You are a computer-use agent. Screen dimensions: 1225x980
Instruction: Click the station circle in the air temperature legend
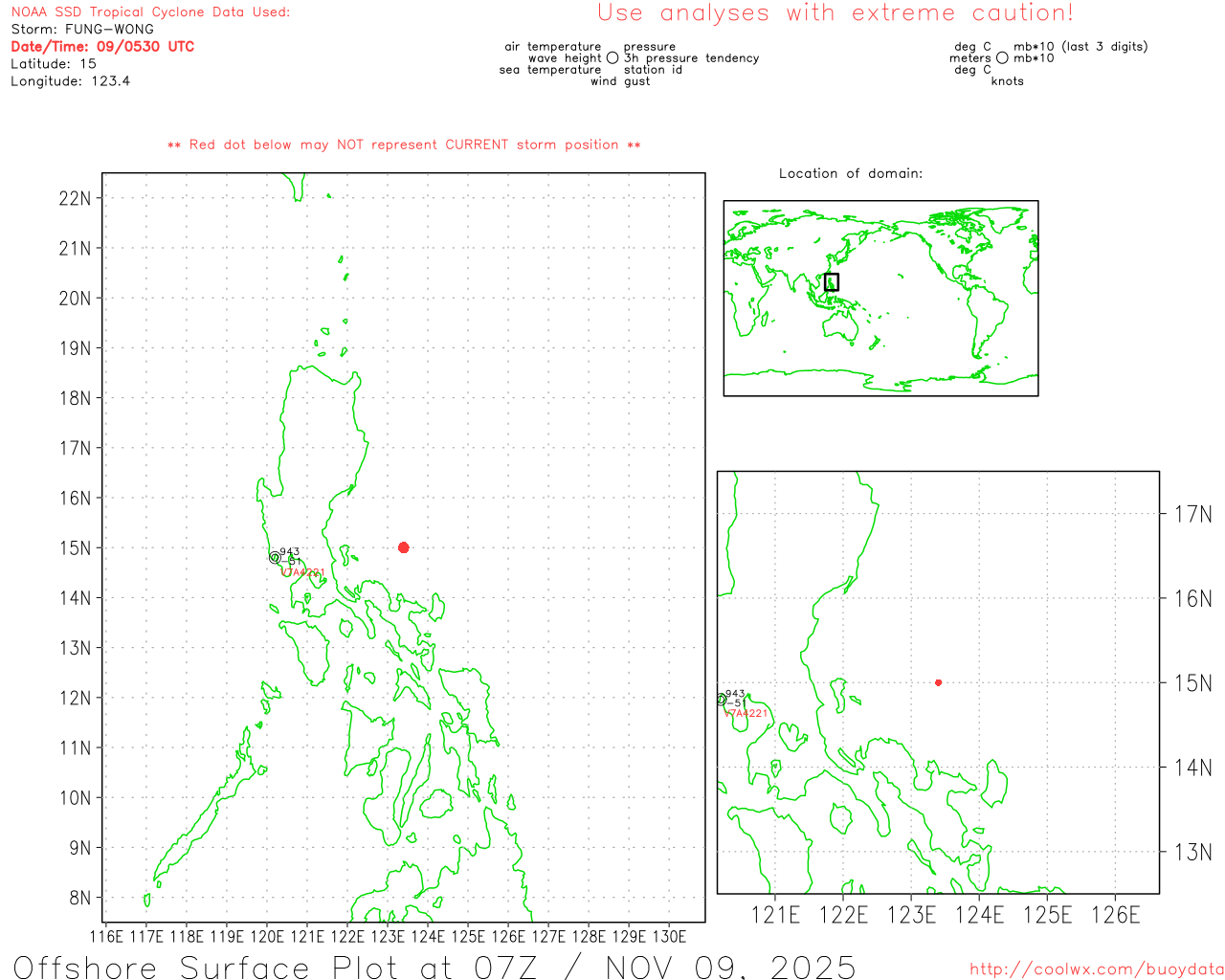click(612, 57)
